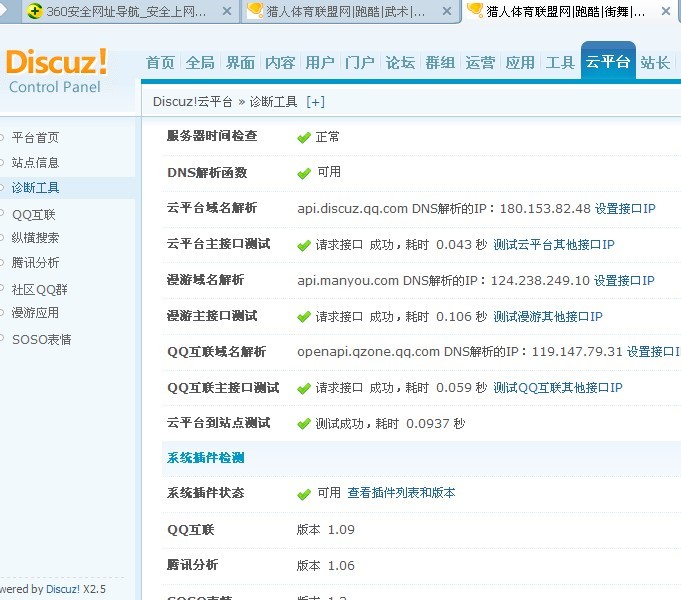
Task: Open the 首页 navigation tab
Action: [x=160, y=63]
